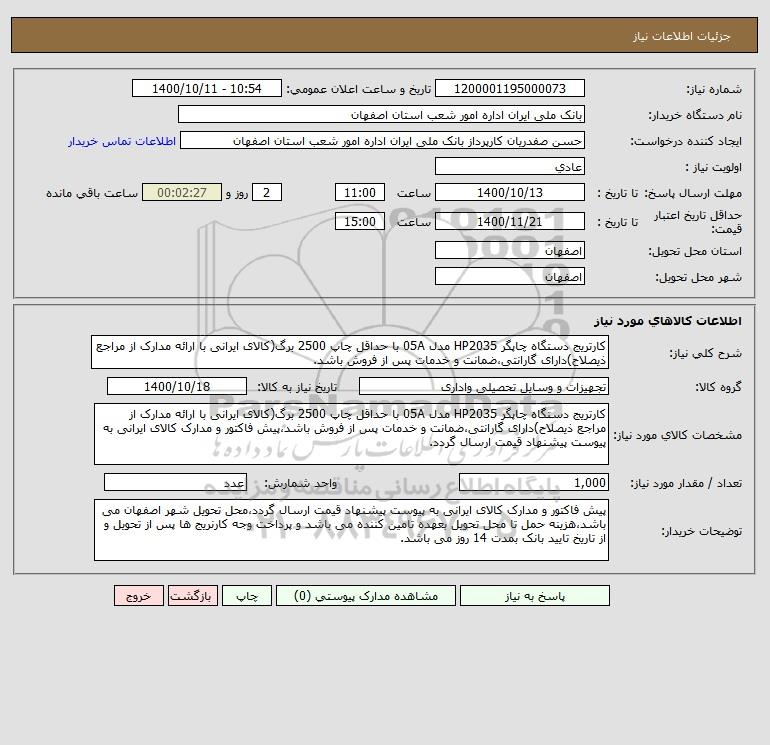Click the delivery city field اصفهان
This screenshot has height=745, width=770.
coord(510,276)
